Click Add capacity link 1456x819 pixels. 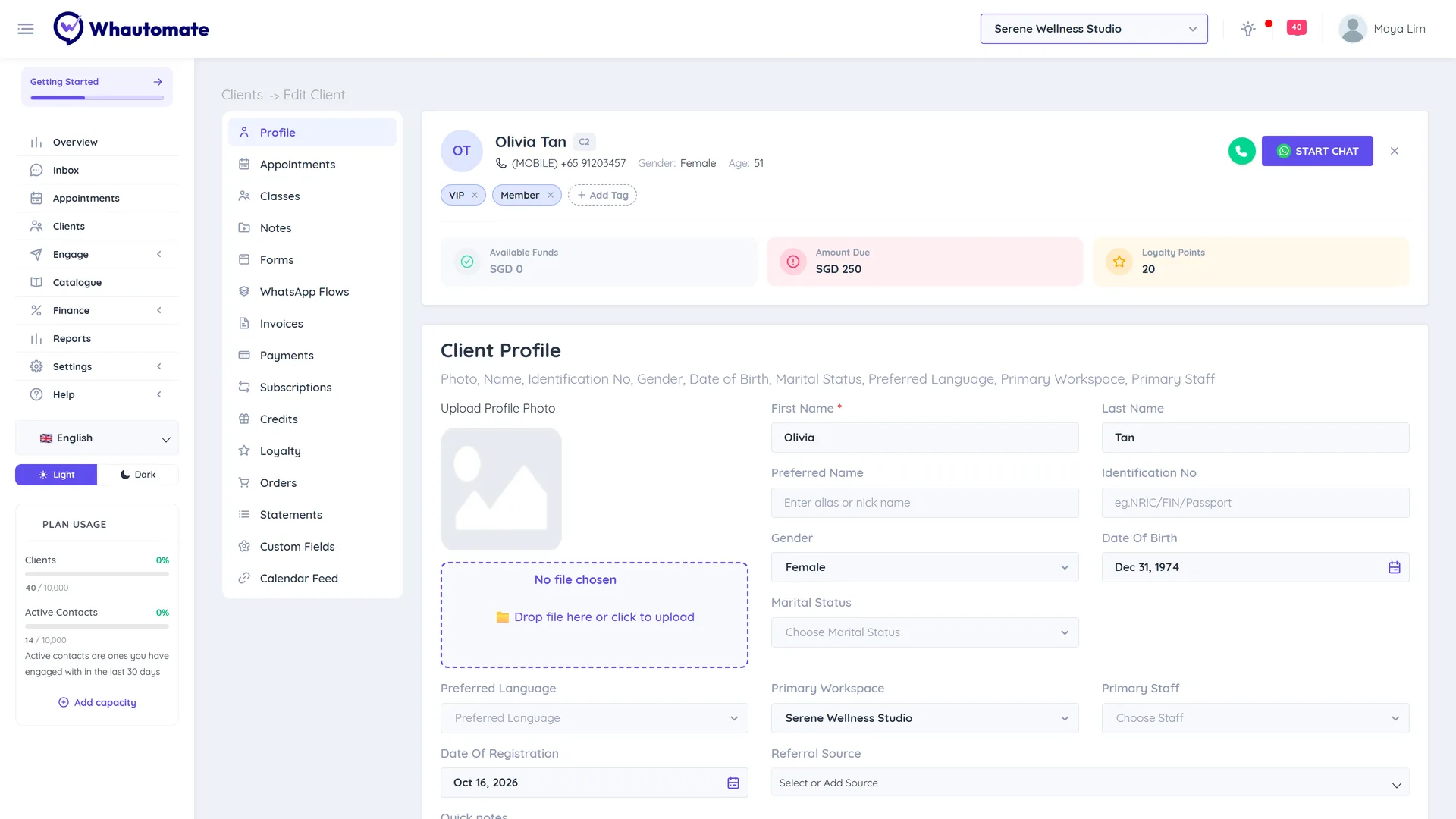[x=97, y=702]
